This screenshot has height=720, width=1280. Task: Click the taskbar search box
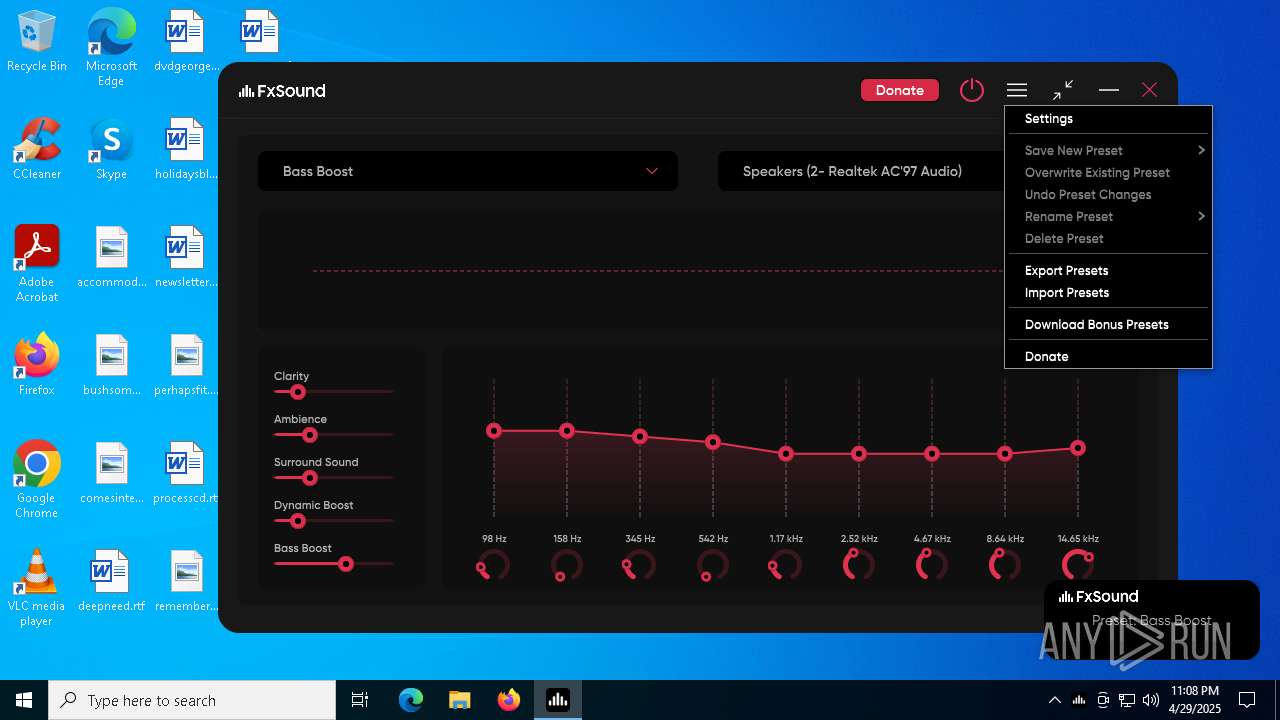pos(192,700)
